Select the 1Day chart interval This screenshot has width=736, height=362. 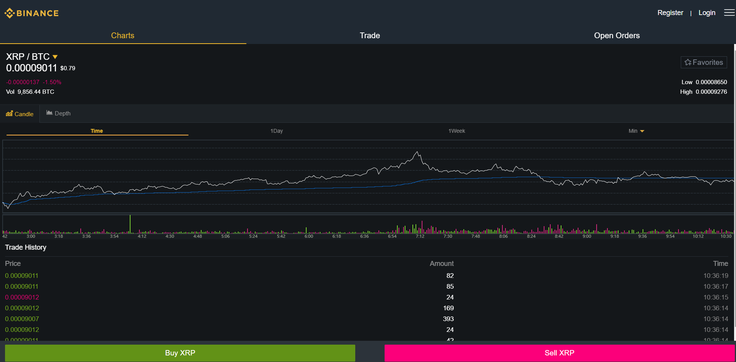click(276, 131)
